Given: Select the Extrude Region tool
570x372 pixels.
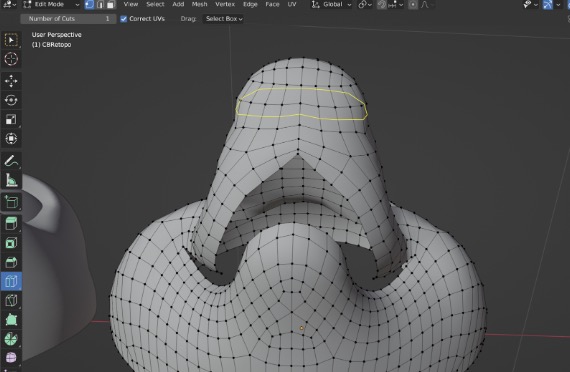Looking at the screenshot, I should [11, 224].
